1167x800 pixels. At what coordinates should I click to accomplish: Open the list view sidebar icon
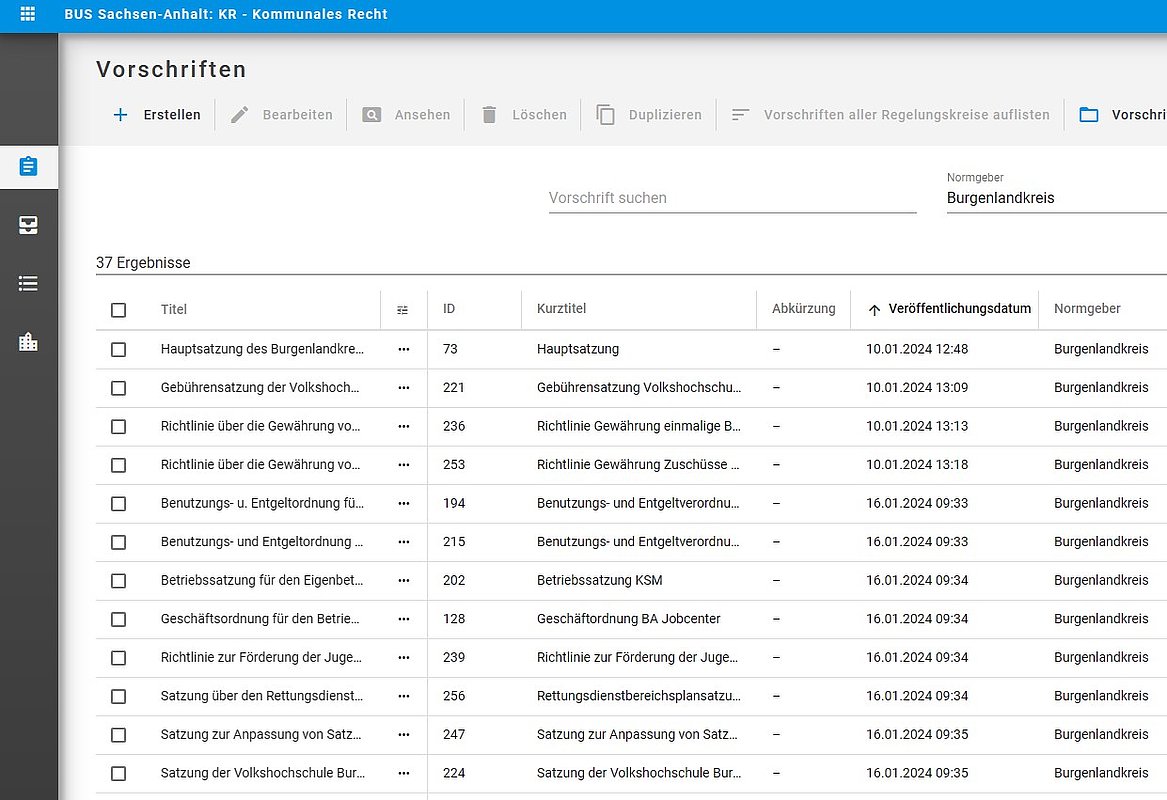coord(28,284)
